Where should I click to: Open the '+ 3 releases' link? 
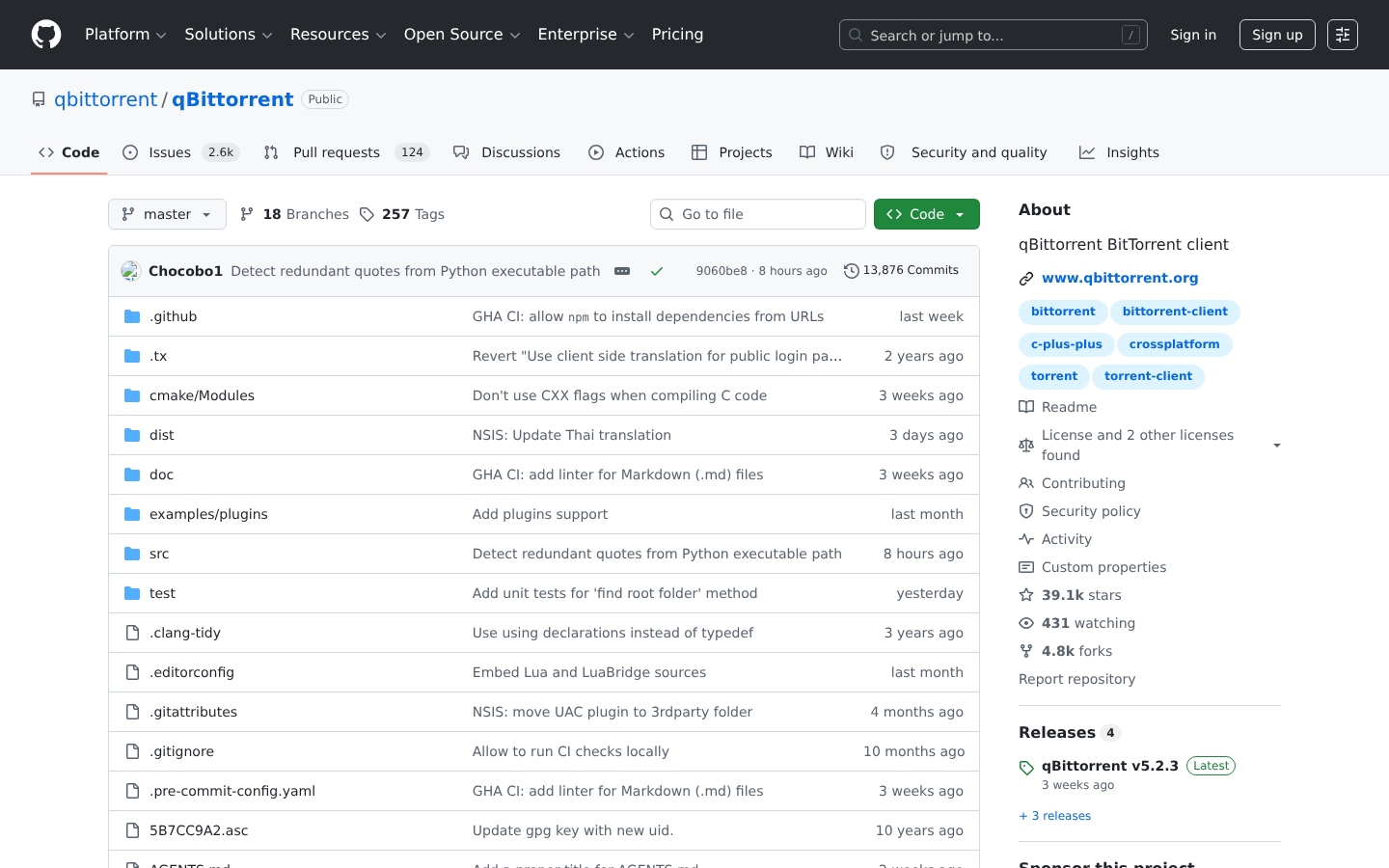tap(1054, 816)
